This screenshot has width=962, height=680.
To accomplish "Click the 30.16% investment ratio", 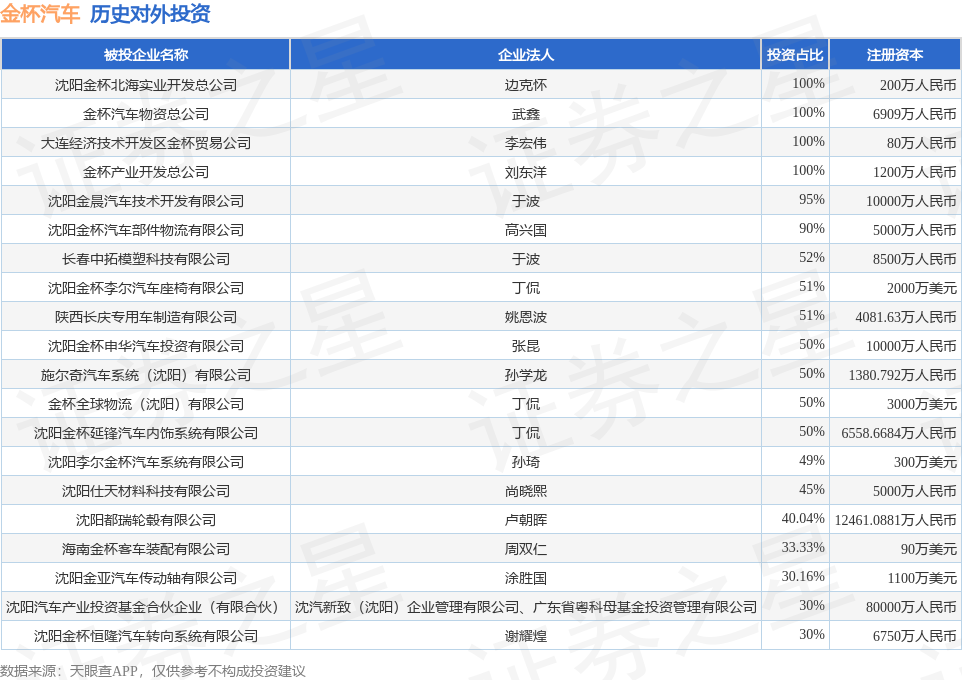I will coord(803,576).
